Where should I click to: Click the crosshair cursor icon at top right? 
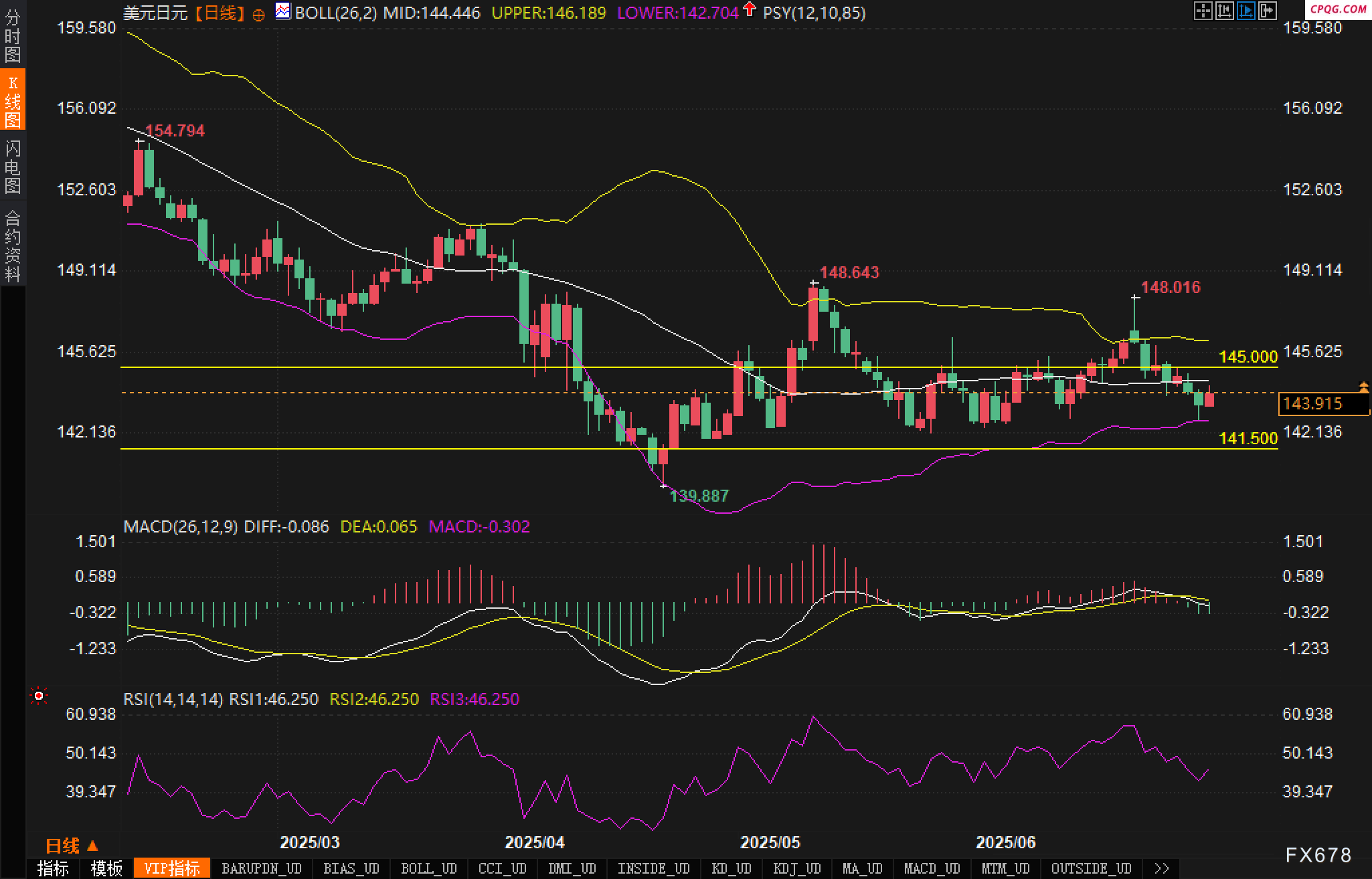pos(1203,11)
